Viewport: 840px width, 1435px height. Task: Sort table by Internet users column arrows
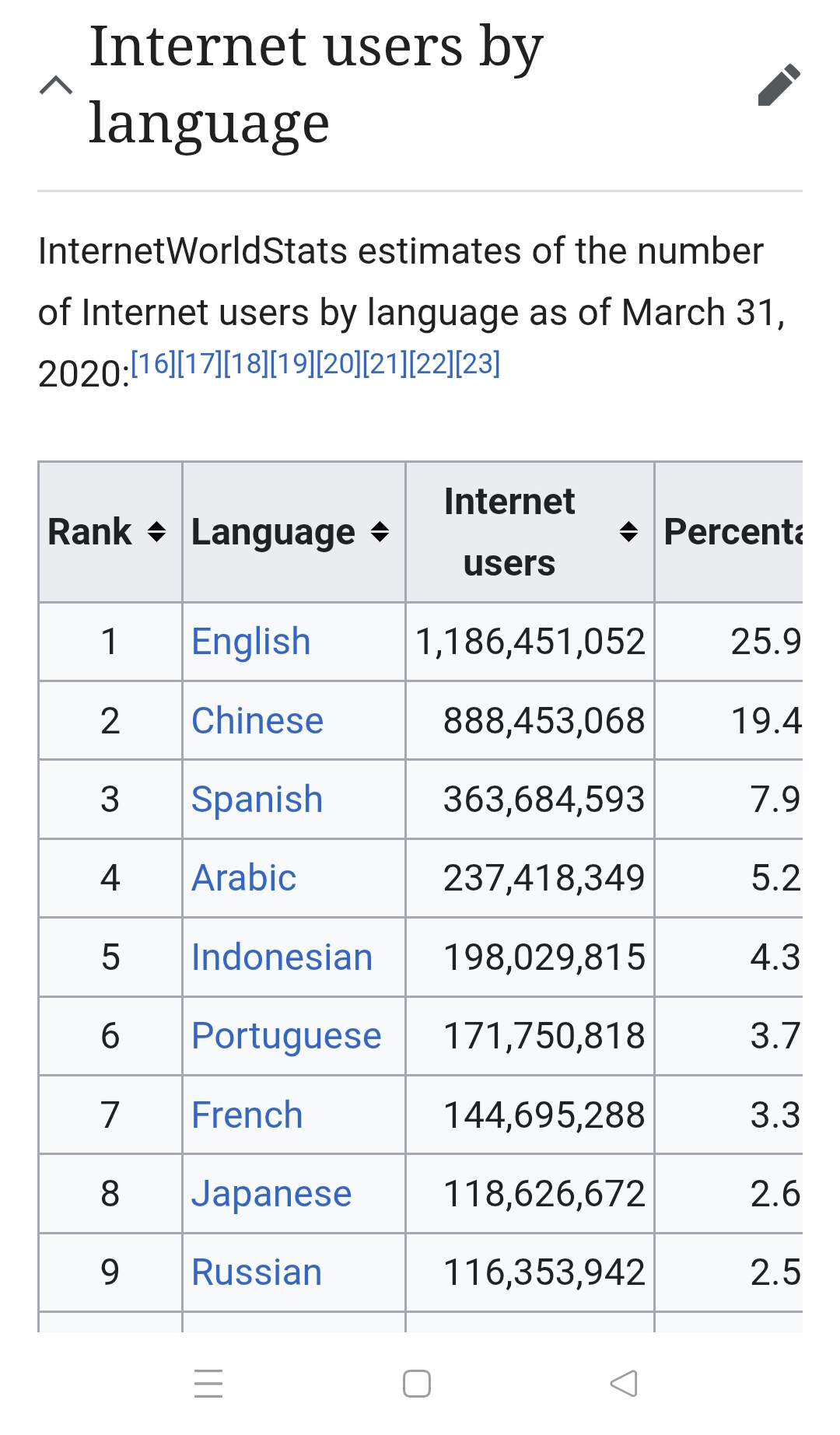pyautogui.click(x=628, y=532)
